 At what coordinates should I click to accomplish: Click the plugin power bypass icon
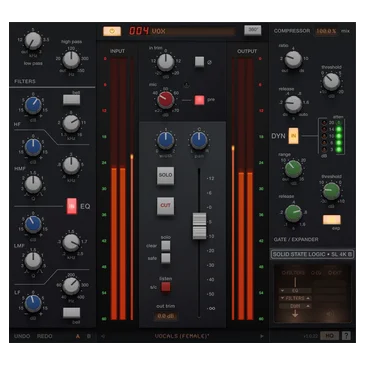(112, 31)
